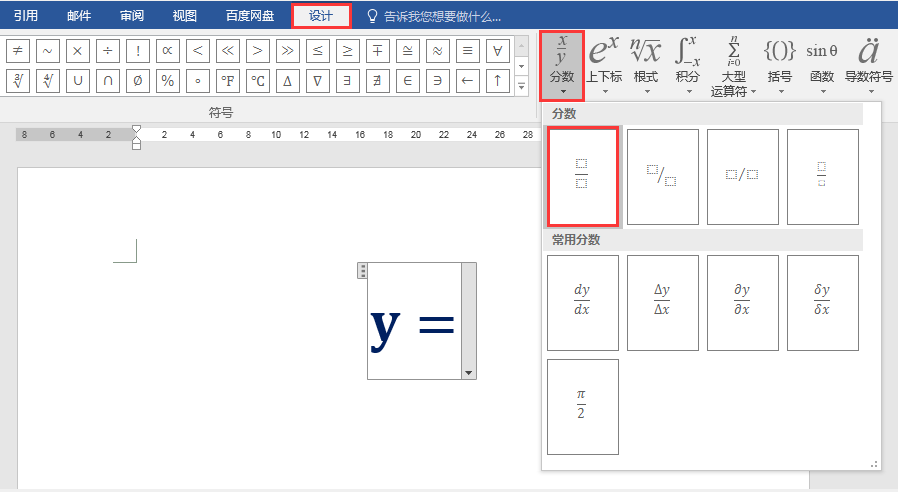Insert the degrees Fahrenheit (°F) symbol
This screenshot has width=898, height=492.
point(227,81)
